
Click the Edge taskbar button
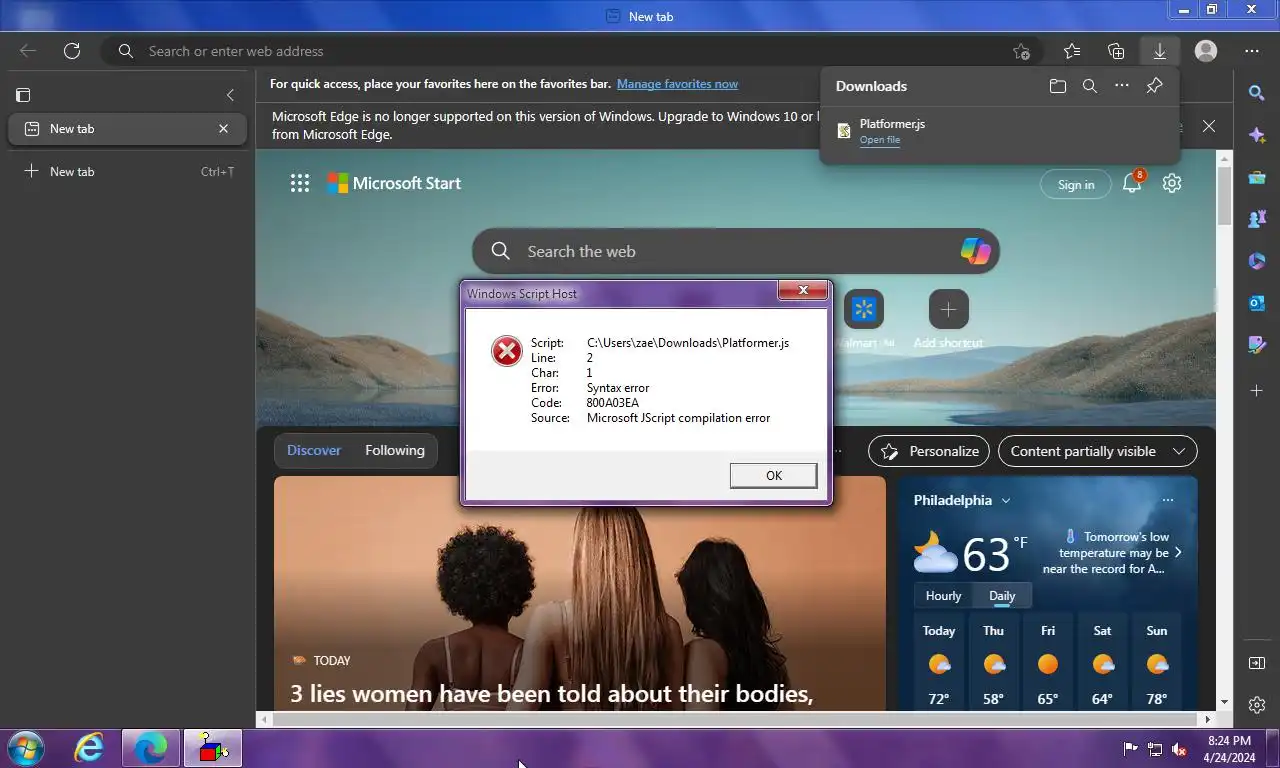click(151, 748)
